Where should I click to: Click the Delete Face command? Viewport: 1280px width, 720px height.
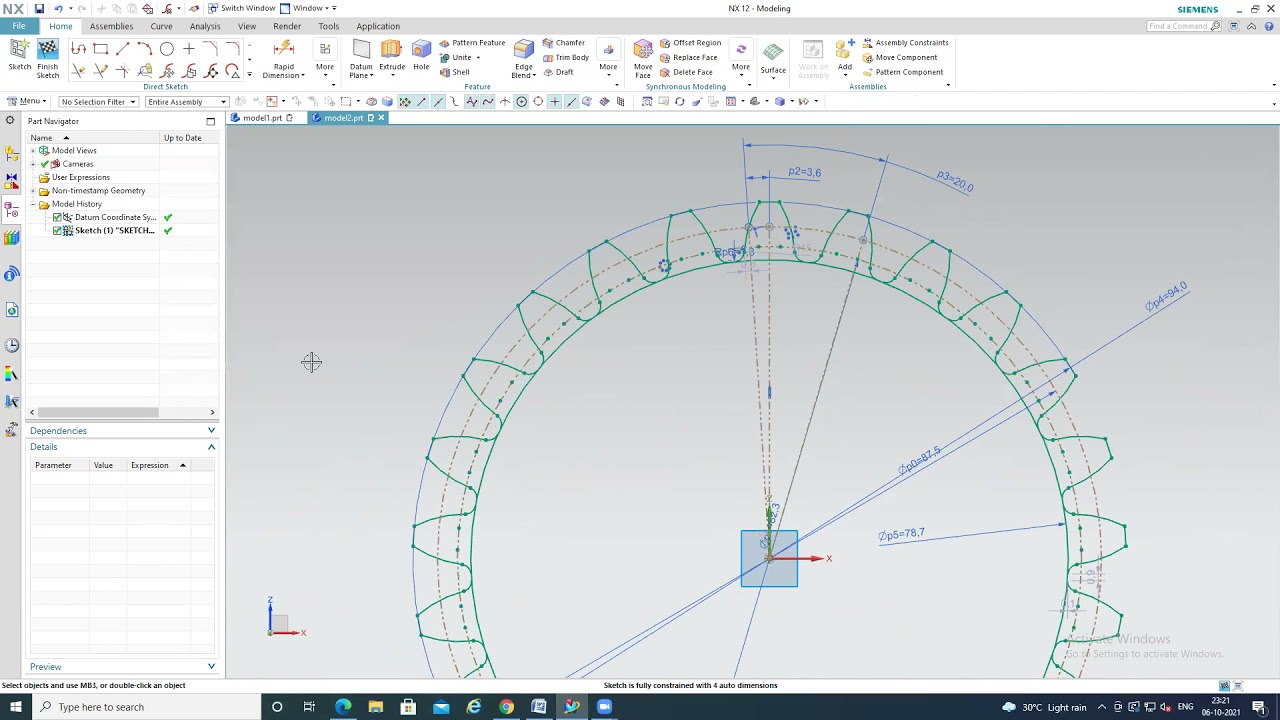(686, 72)
